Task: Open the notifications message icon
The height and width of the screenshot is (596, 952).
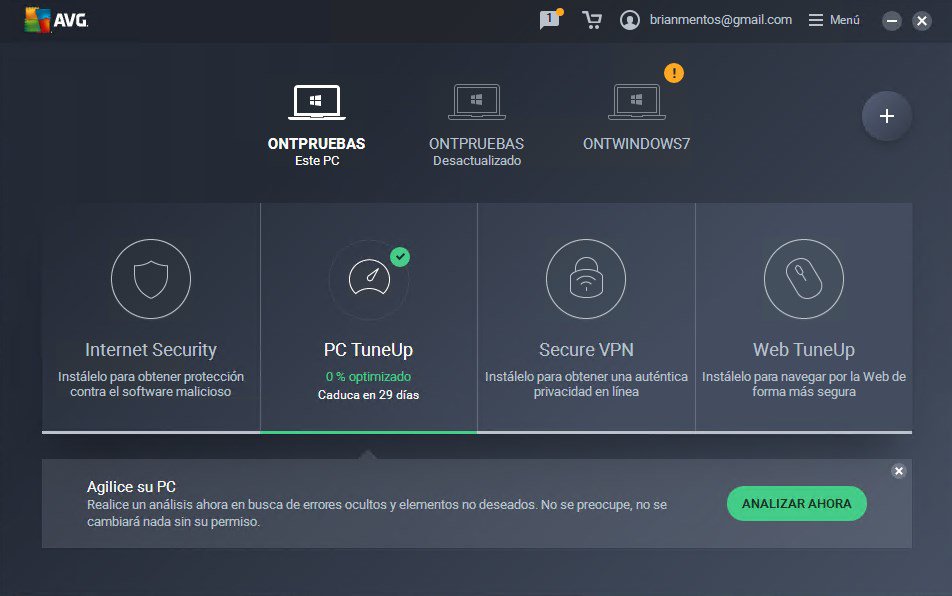Action: point(549,20)
